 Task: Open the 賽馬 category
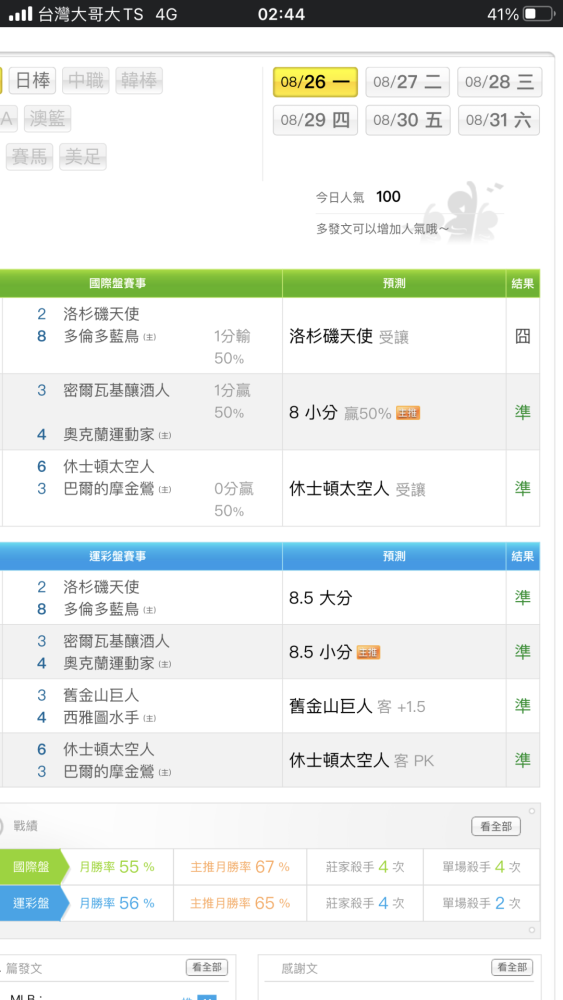pyautogui.click(x=30, y=157)
